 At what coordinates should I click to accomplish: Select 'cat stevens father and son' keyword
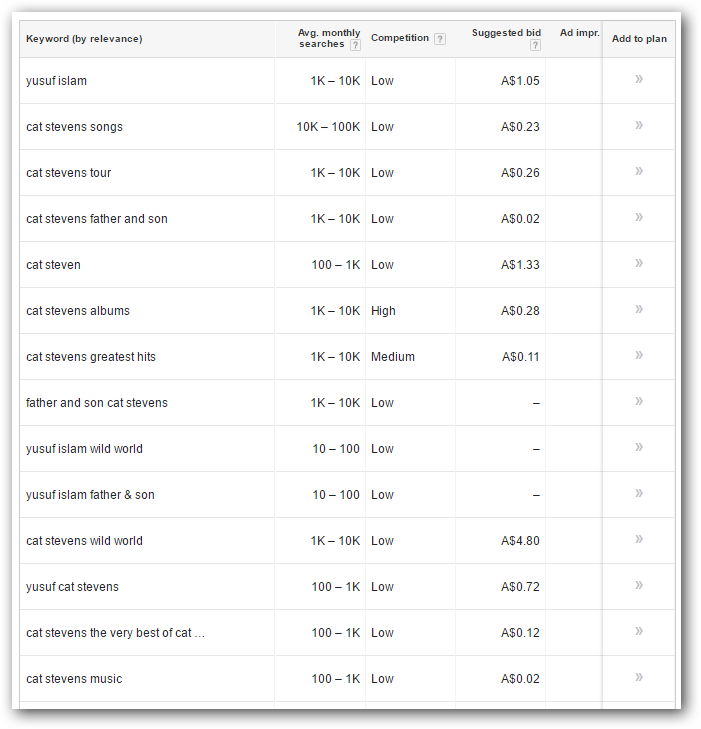(97, 219)
